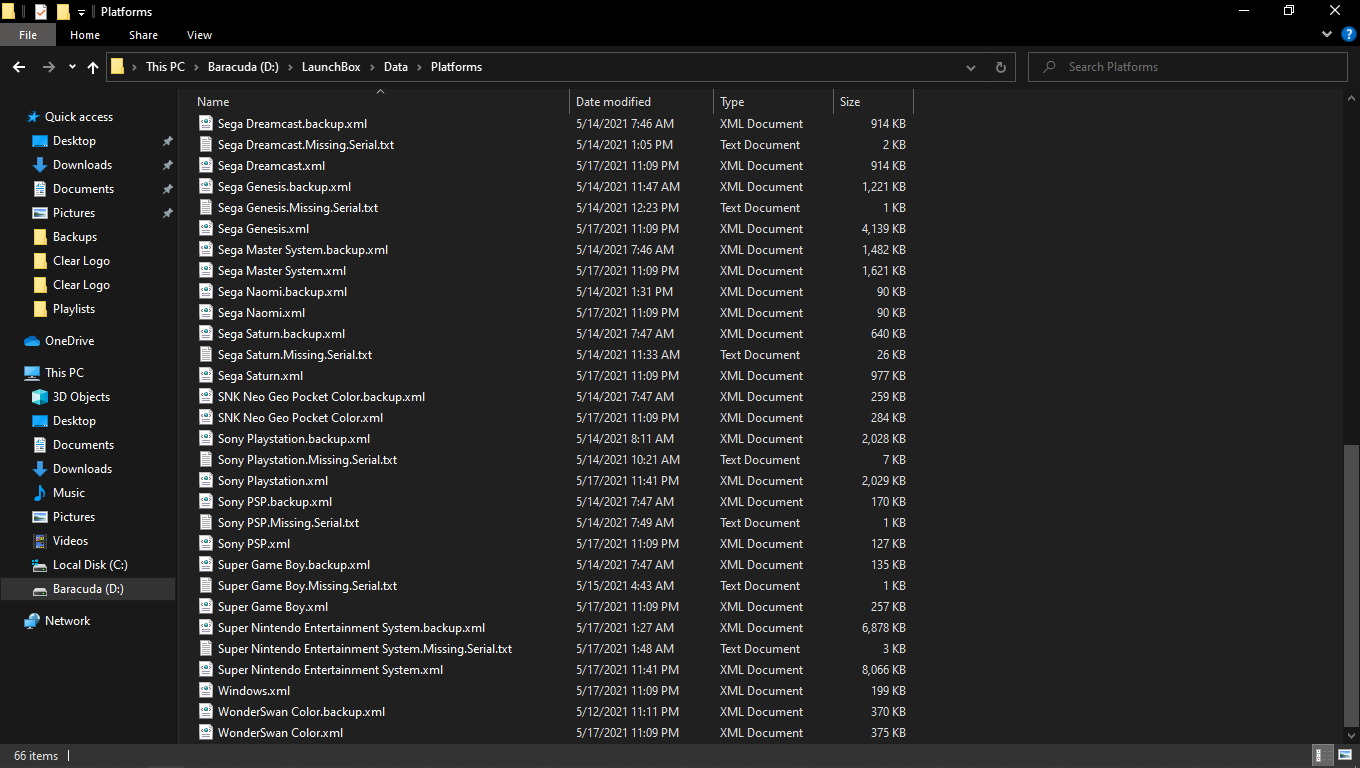Select file icon of Super Nintendo Entertainment System.xml
The image size is (1360, 768).
[206, 670]
